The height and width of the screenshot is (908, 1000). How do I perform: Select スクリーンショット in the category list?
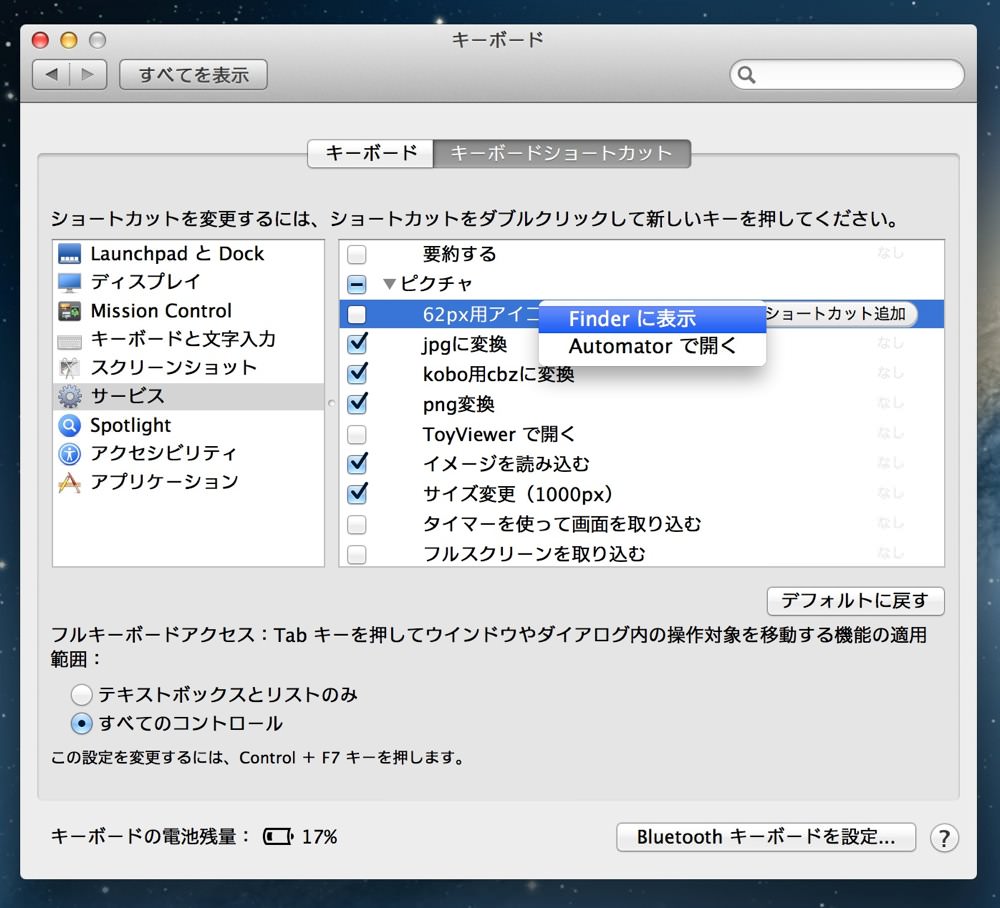(188, 368)
